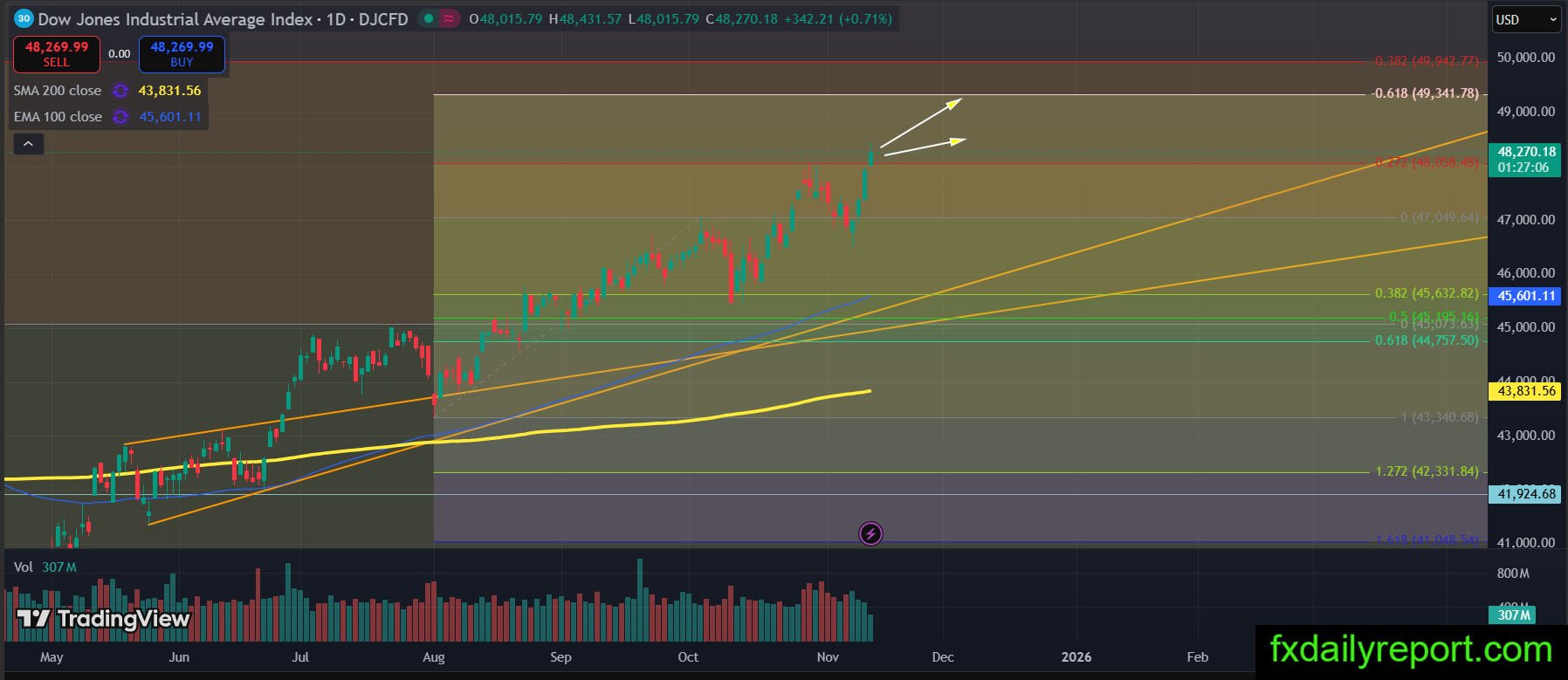Click the 43,000.00 price axis label
Screen dimensions: 1568x680
[x=1526, y=436]
